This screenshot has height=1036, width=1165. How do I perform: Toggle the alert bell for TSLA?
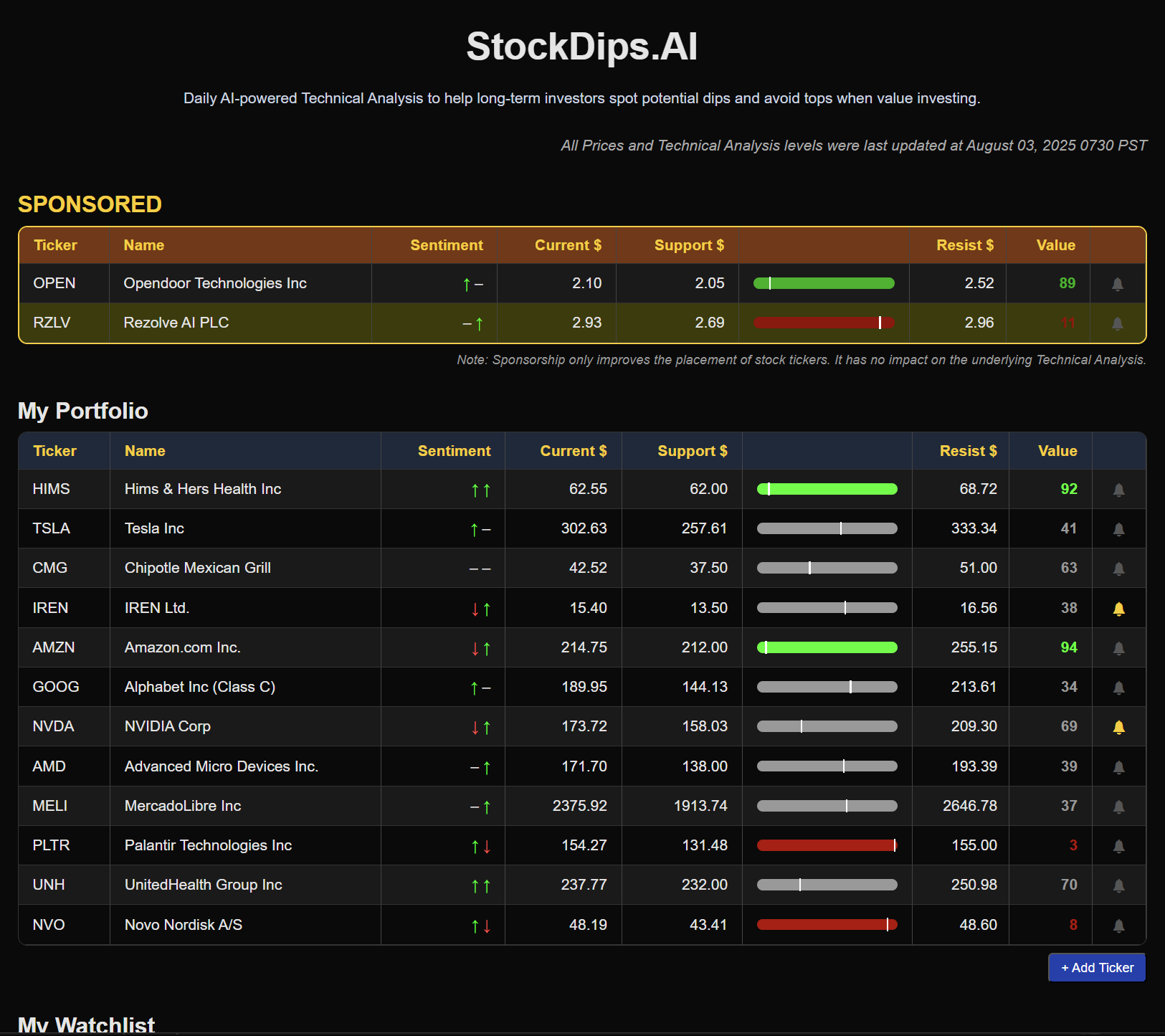(x=1118, y=529)
